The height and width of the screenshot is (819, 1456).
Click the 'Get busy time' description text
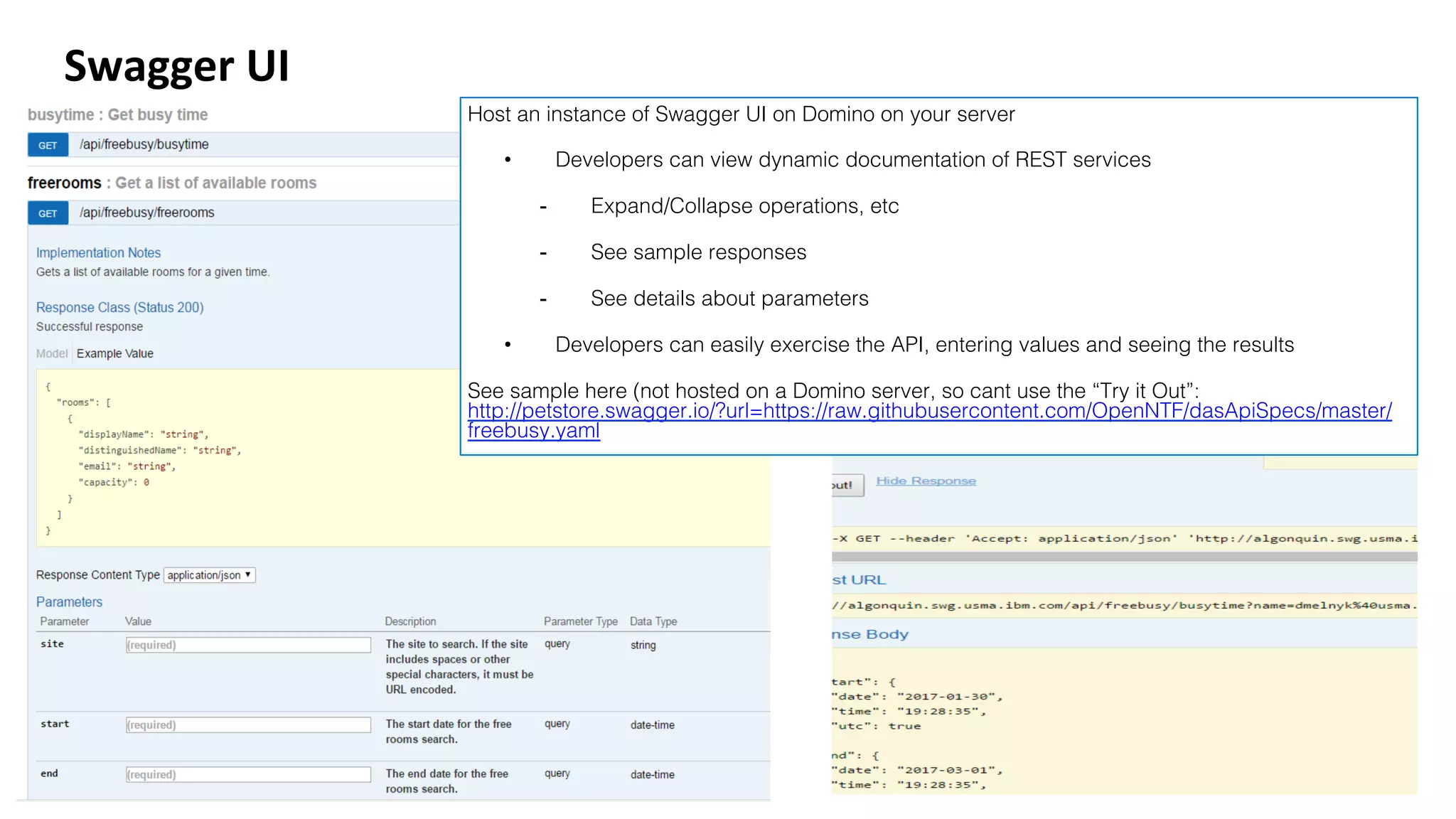point(158,114)
